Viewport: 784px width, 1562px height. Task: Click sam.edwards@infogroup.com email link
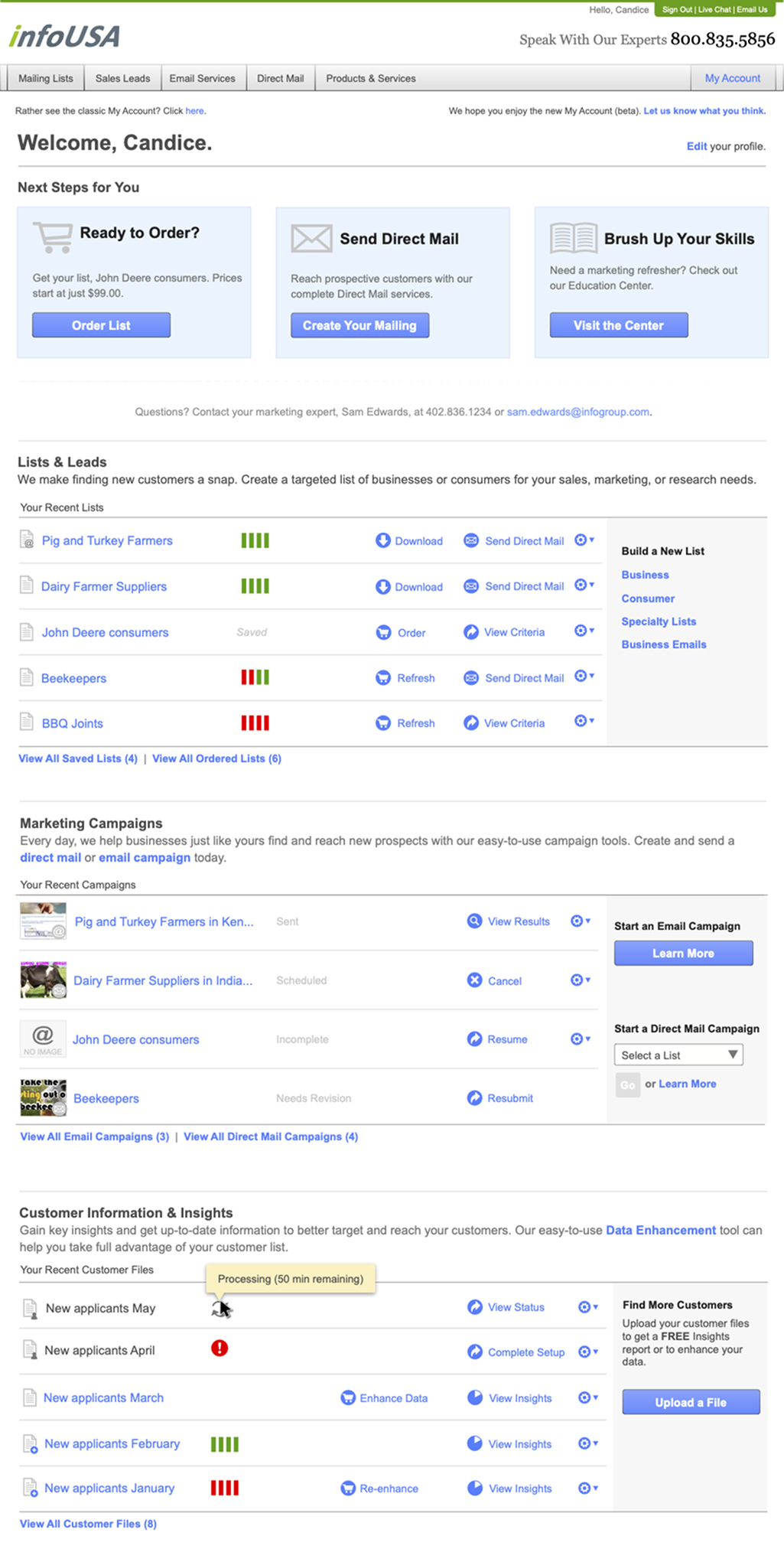click(577, 412)
